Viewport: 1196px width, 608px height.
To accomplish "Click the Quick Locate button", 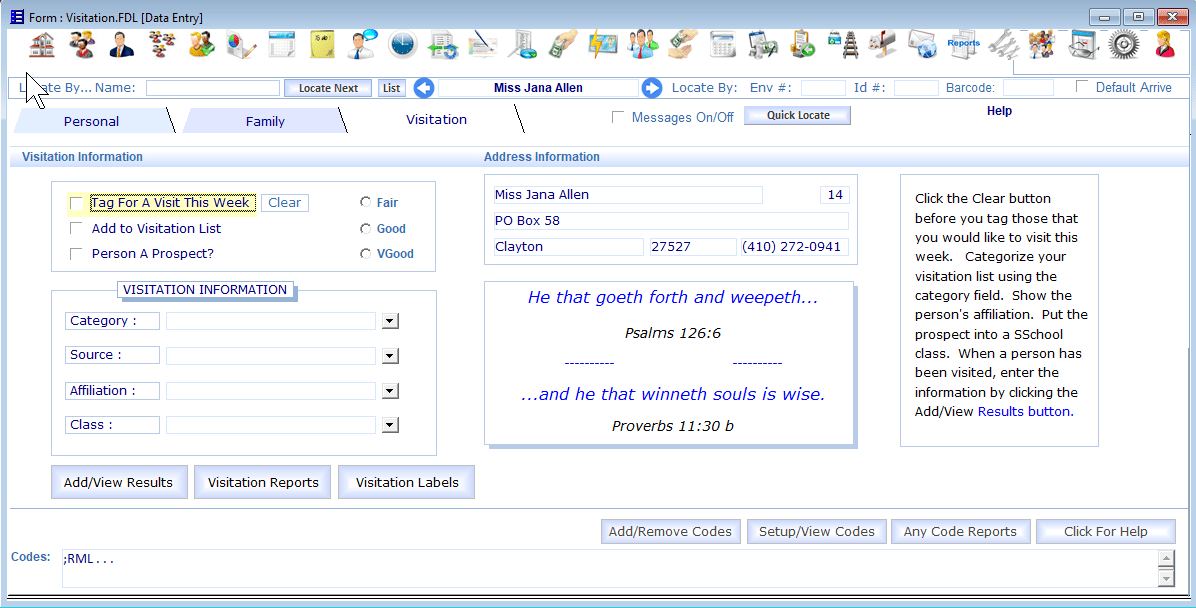I will point(797,115).
